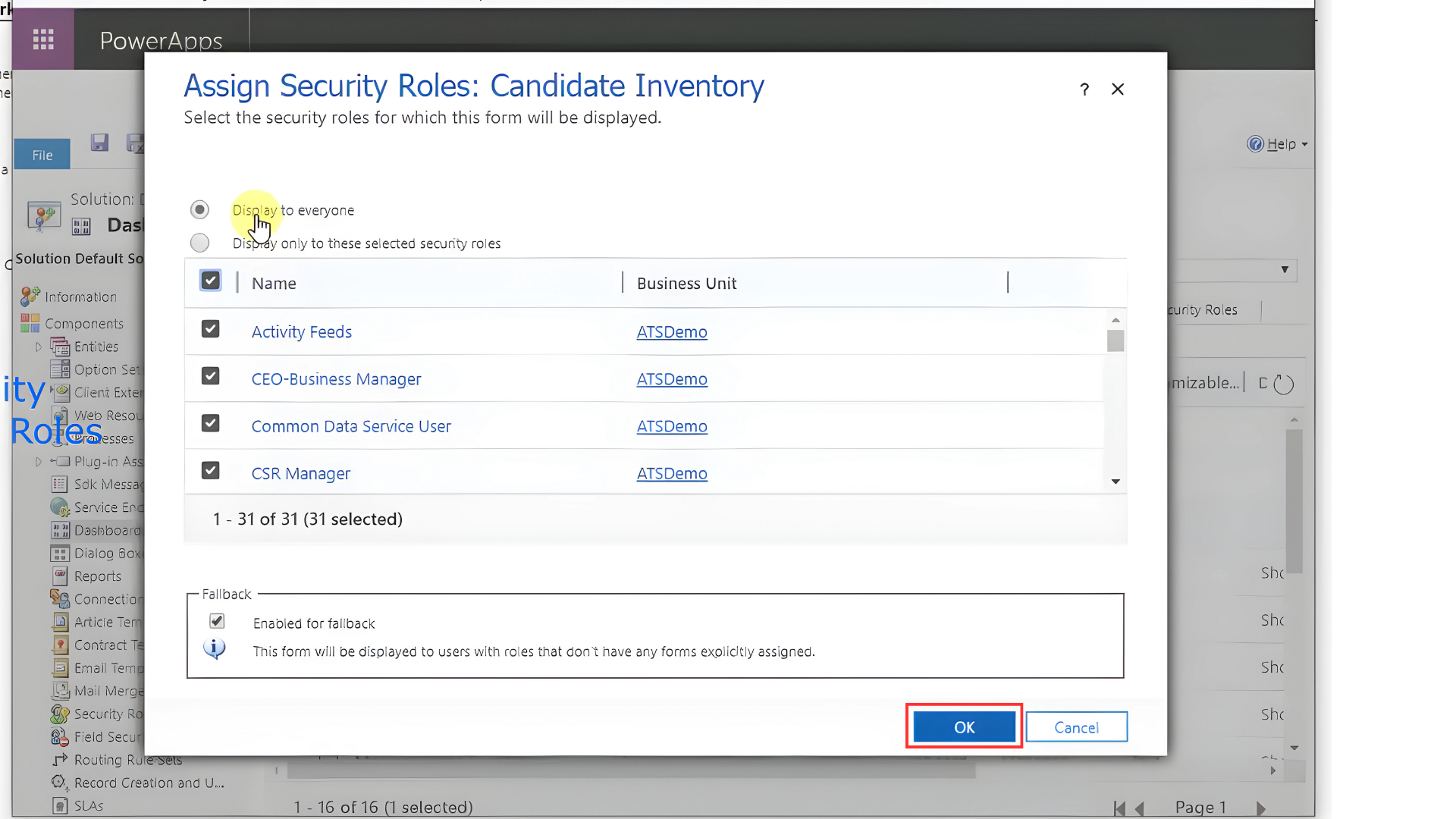Open Common Data Service User role link
This screenshot has width=1456, height=819.
click(351, 426)
